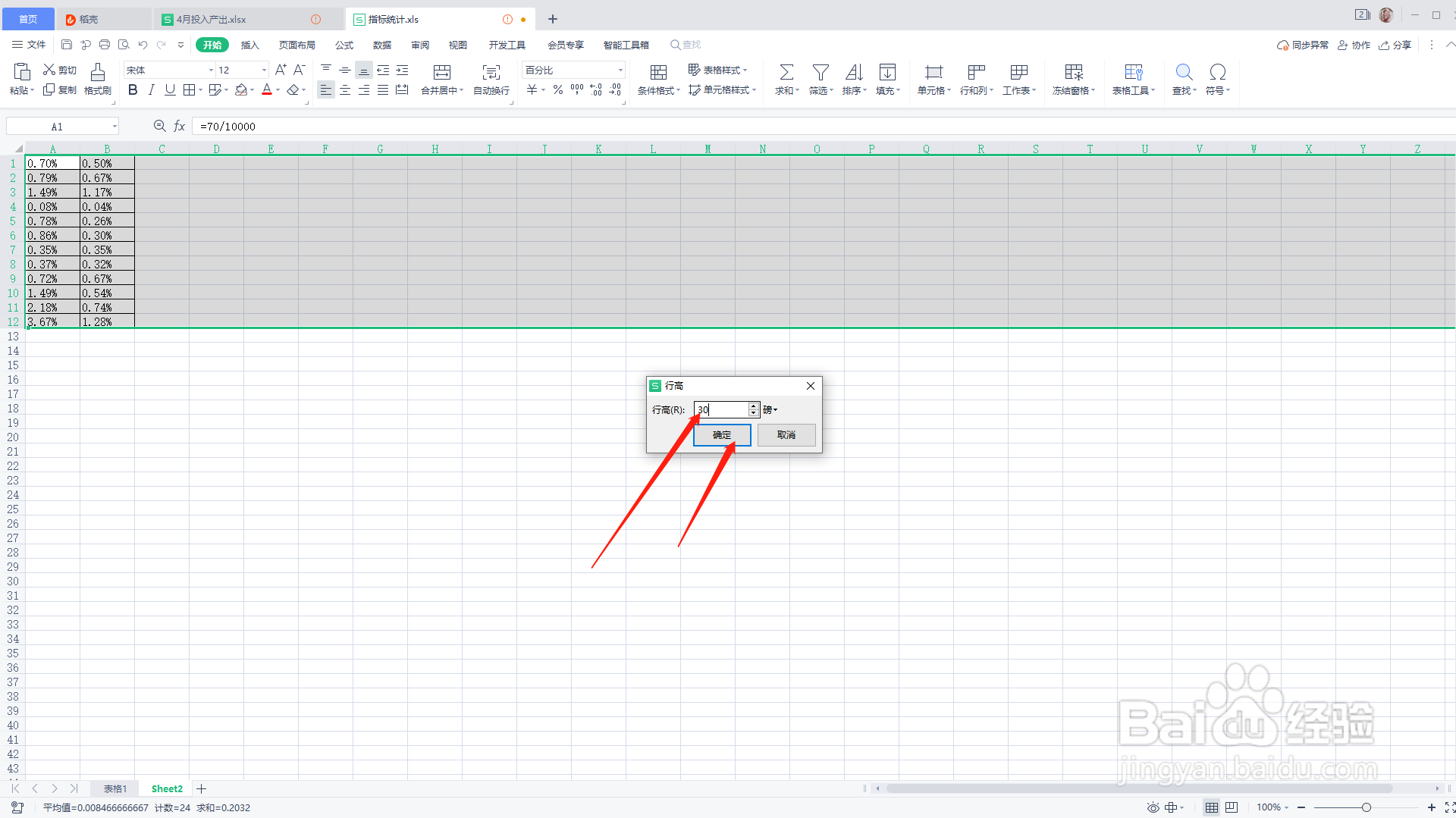Click the Merge and Center icon
Image resolution: width=1456 pixels, height=818 pixels.
tap(441, 72)
